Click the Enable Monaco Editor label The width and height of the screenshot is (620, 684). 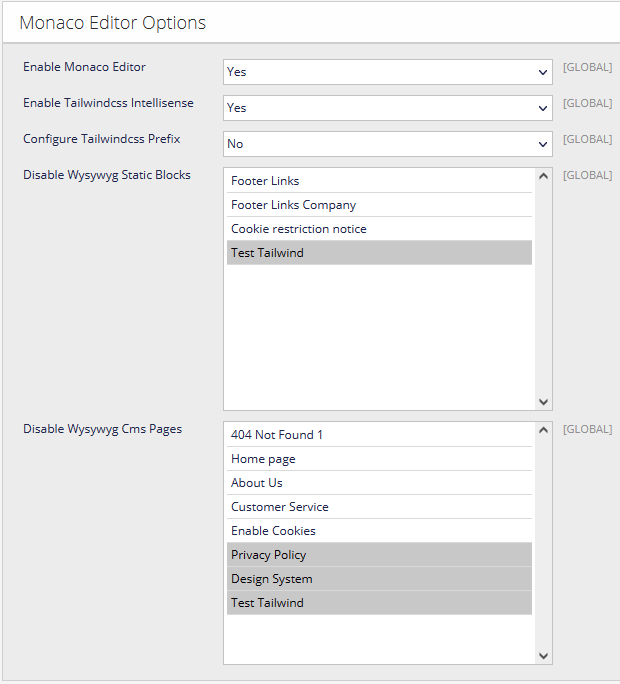[x=84, y=67]
